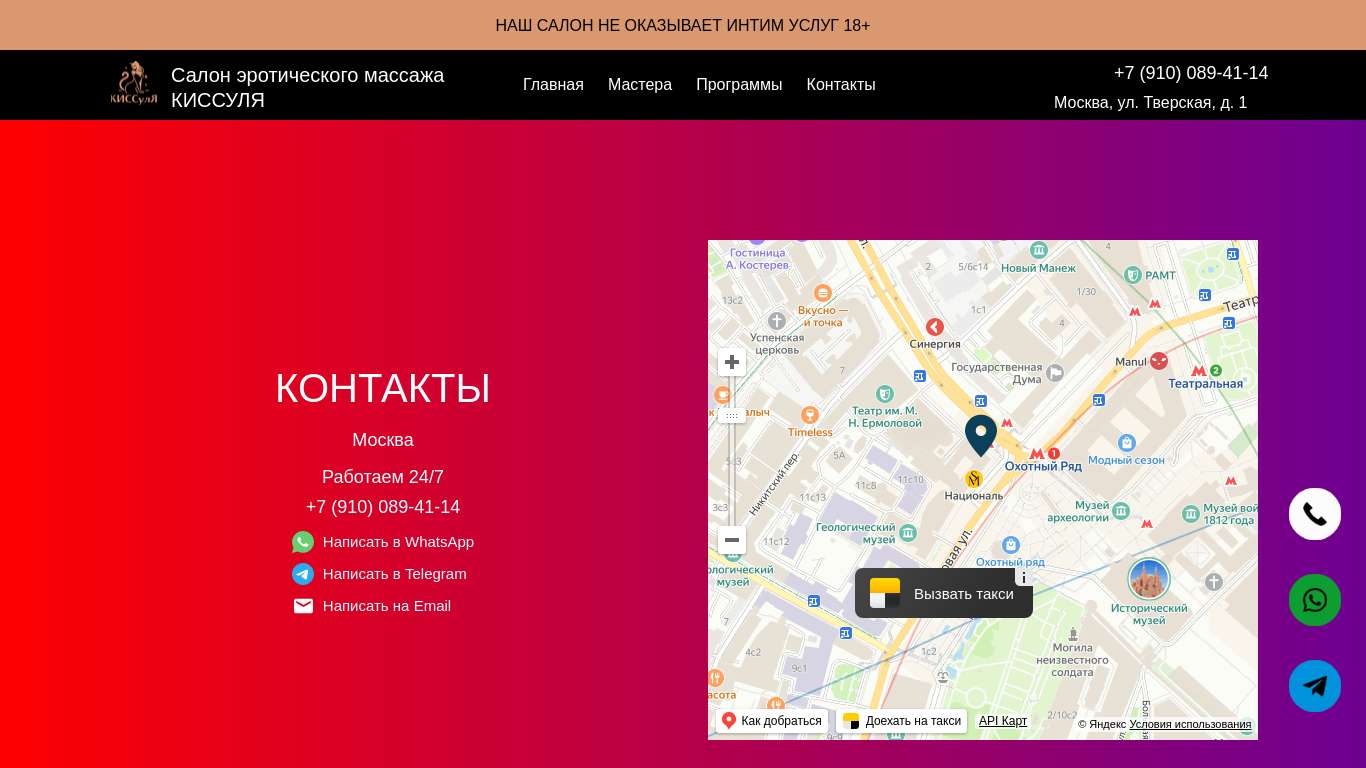Open the floating green WhatsApp button
Screen dimensions: 1366x768
pos(1314,600)
